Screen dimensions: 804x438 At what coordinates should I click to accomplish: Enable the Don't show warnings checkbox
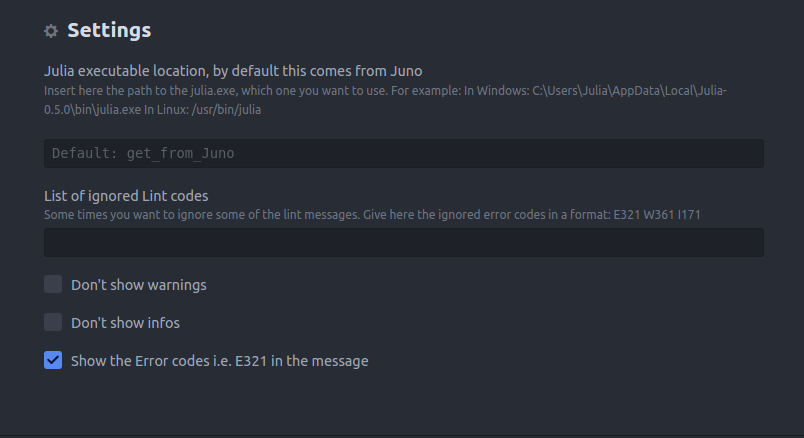pyautogui.click(x=53, y=285)
